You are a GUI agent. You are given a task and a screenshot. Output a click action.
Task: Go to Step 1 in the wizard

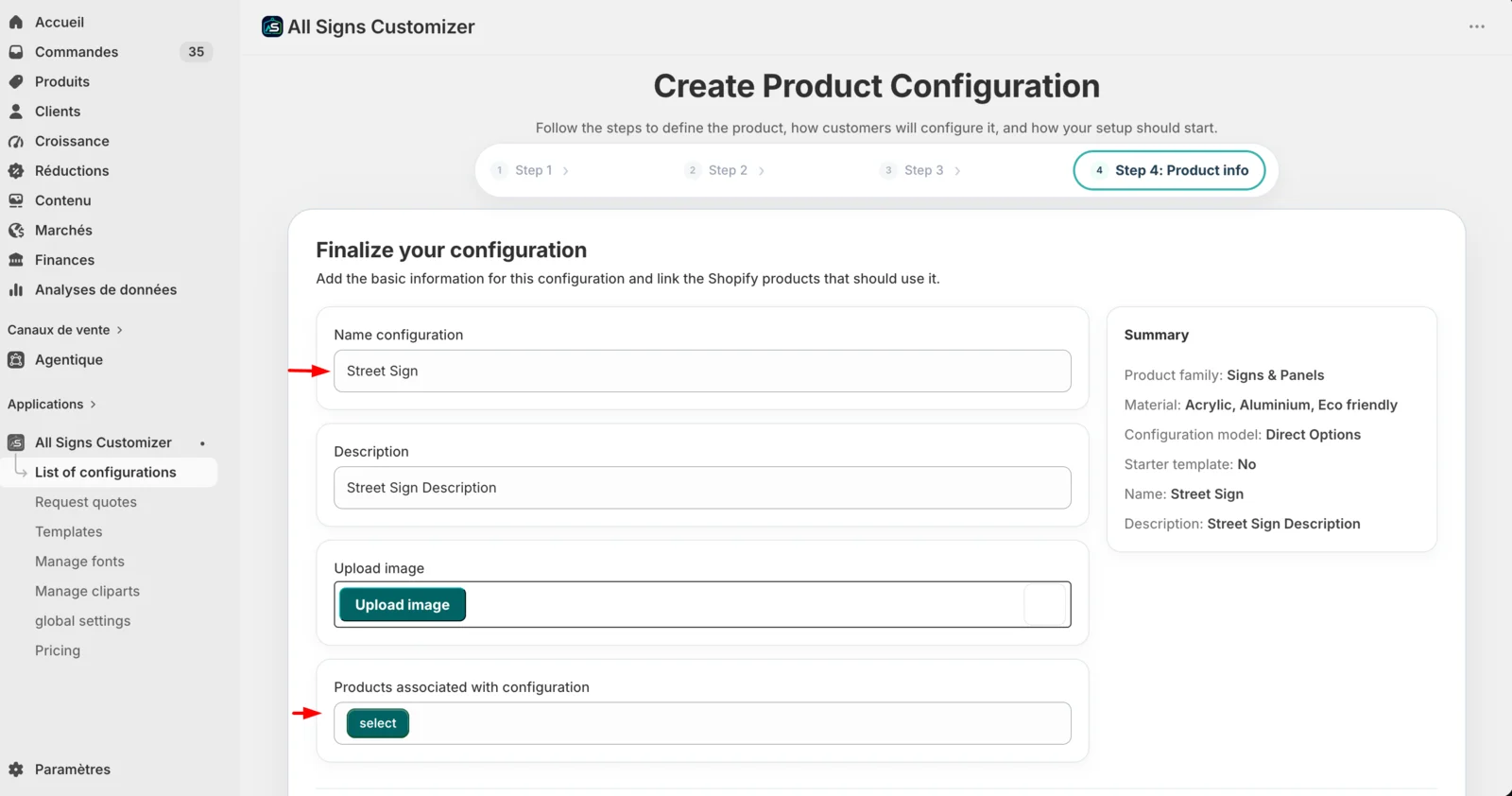(531, 170)
